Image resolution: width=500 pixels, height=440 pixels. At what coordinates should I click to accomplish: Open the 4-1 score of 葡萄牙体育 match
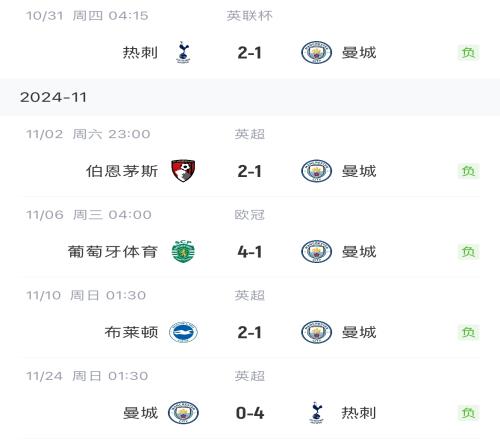tap(250, 252)
